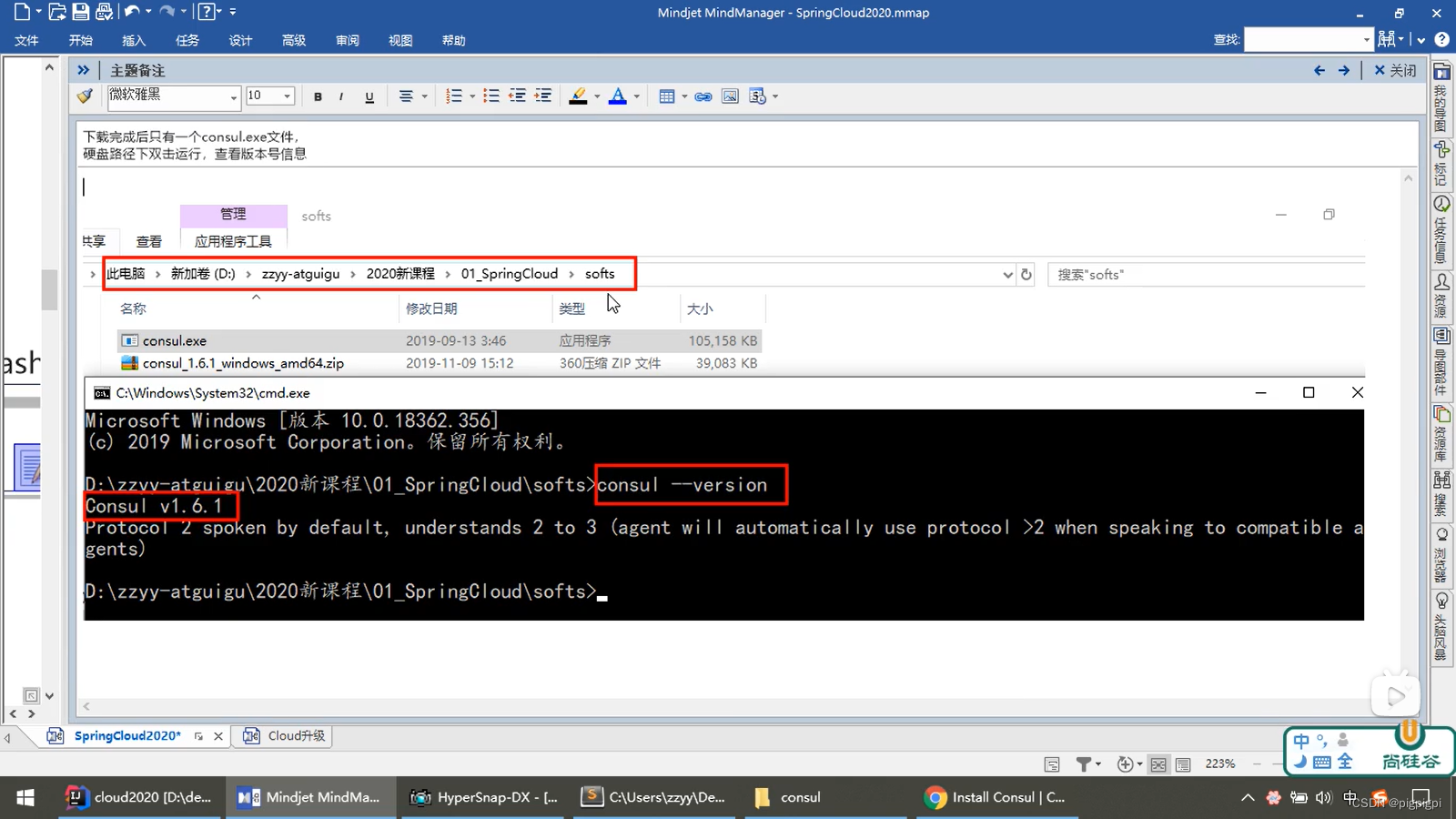Toggle fit map view status icon
The image size is (1456, 819).
[1158, 764]
